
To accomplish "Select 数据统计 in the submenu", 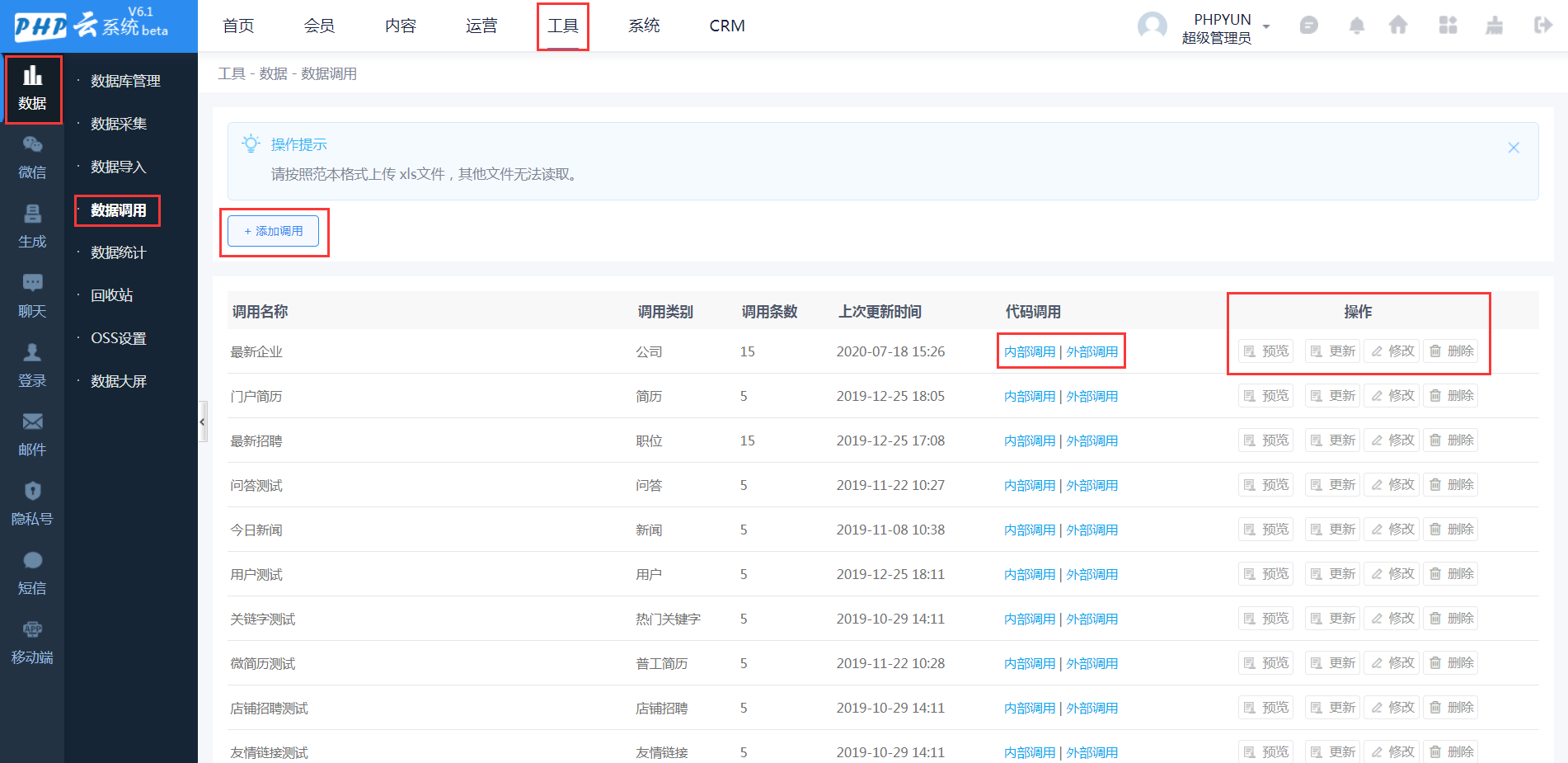I will [119, 252].
